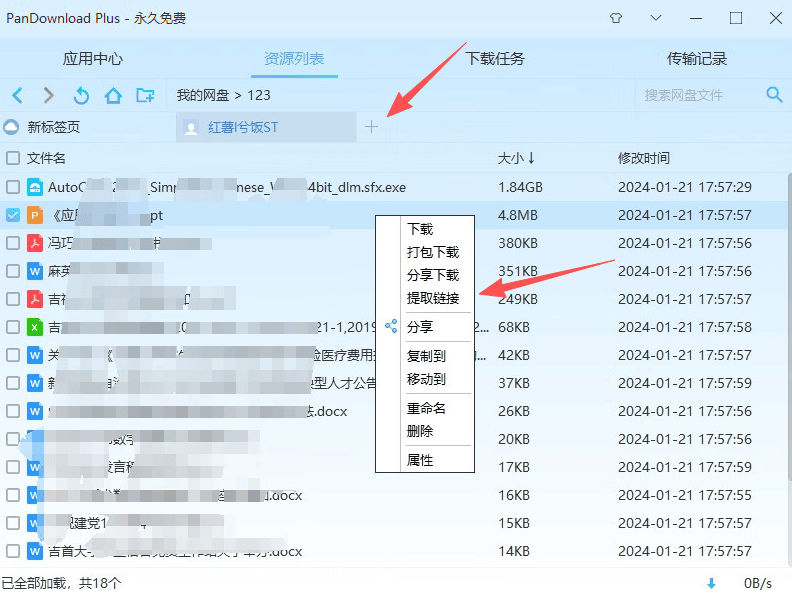792x596 pixels.
Task: Refresh the file list
Action: click(81, 95)
